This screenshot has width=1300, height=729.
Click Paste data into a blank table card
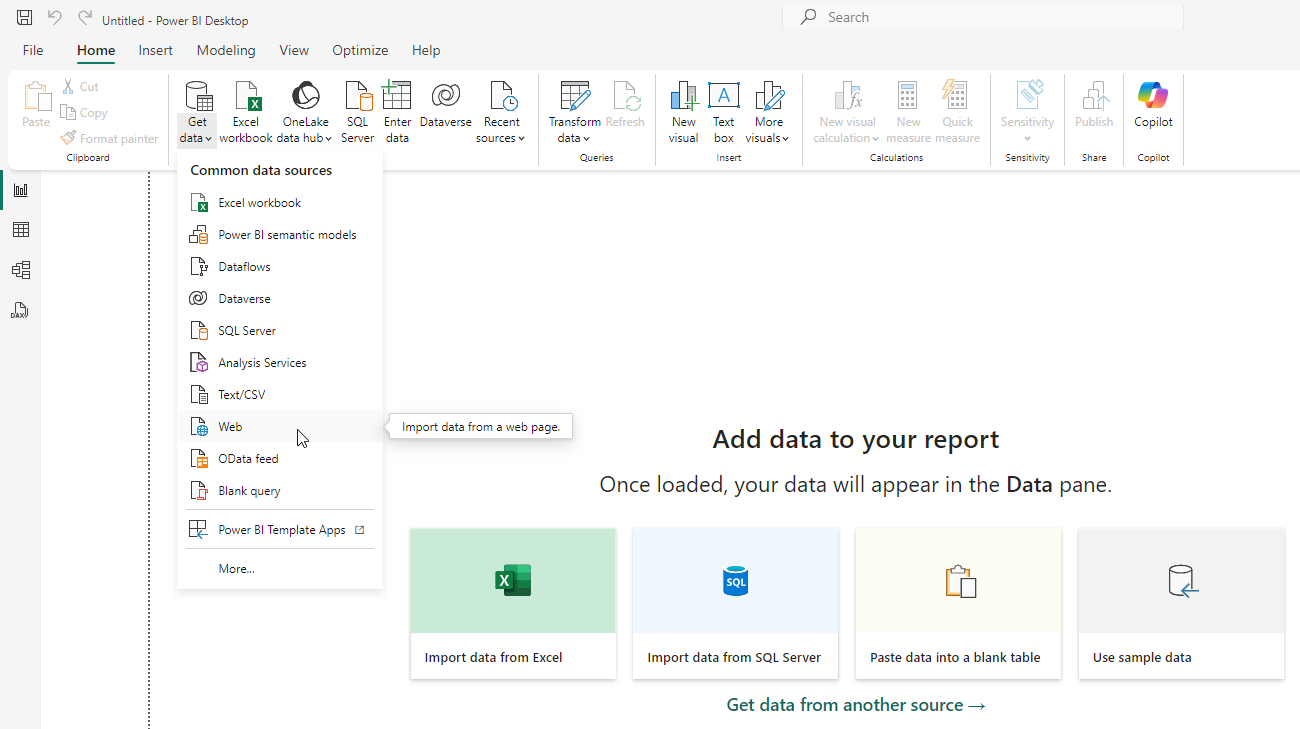(x=958, y=604)
